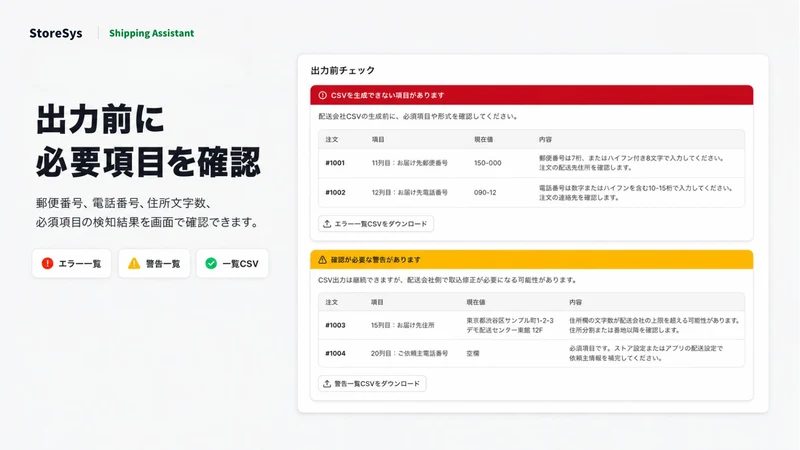Click the エラー一覧 label text
The image size is (800, 450).
click(x=80, y=264)
